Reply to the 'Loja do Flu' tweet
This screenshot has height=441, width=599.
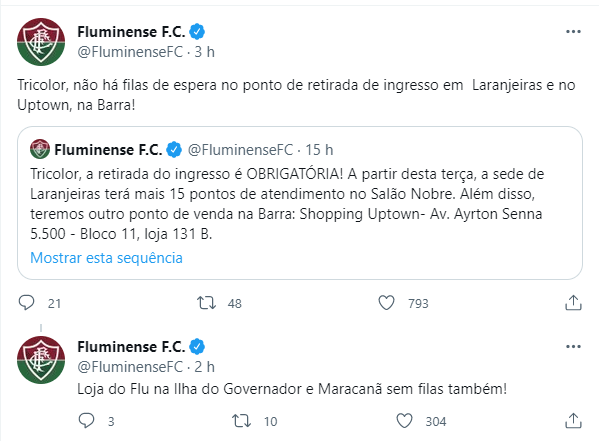point(86,421)
